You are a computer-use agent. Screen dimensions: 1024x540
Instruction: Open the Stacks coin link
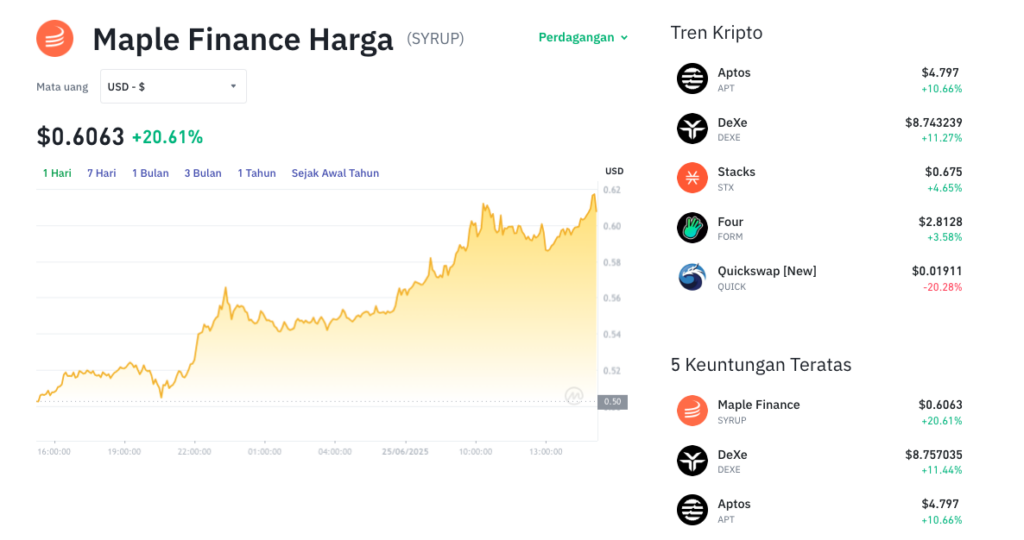coord(737,172)
